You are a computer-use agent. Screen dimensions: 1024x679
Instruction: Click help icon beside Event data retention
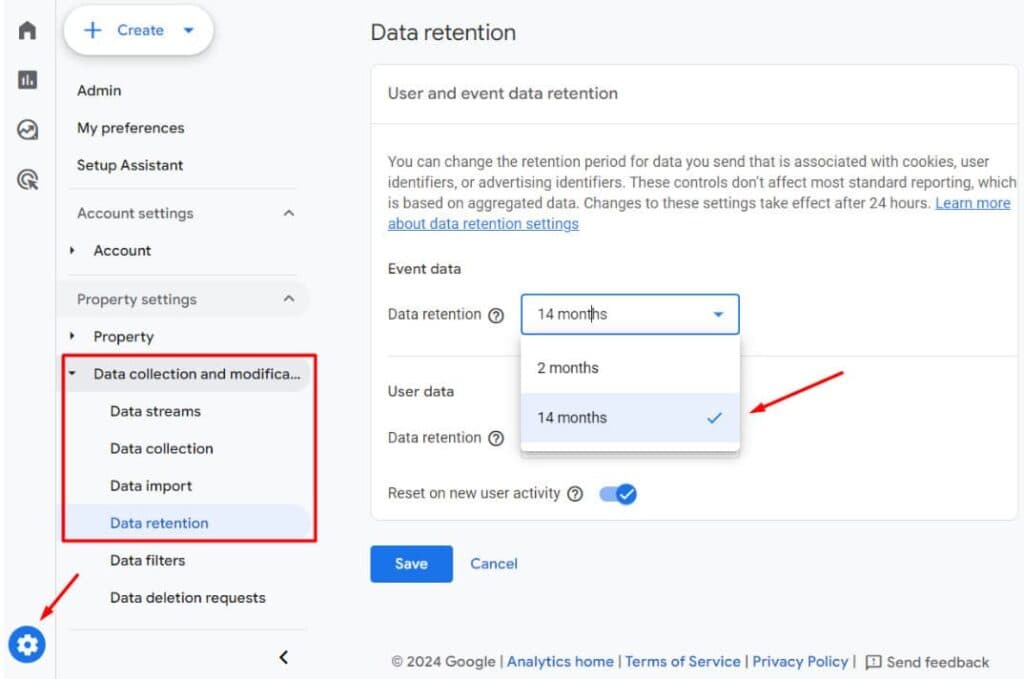[496, 315]
